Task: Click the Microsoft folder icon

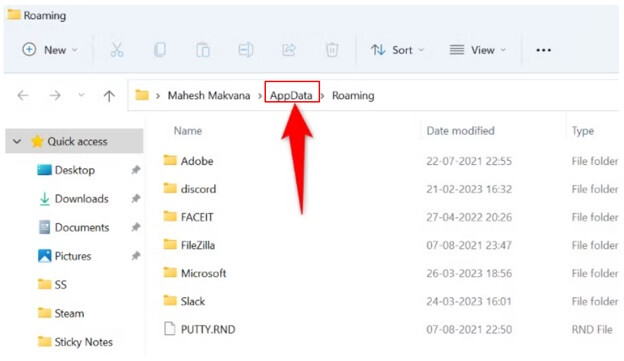Action: point(170,272)
